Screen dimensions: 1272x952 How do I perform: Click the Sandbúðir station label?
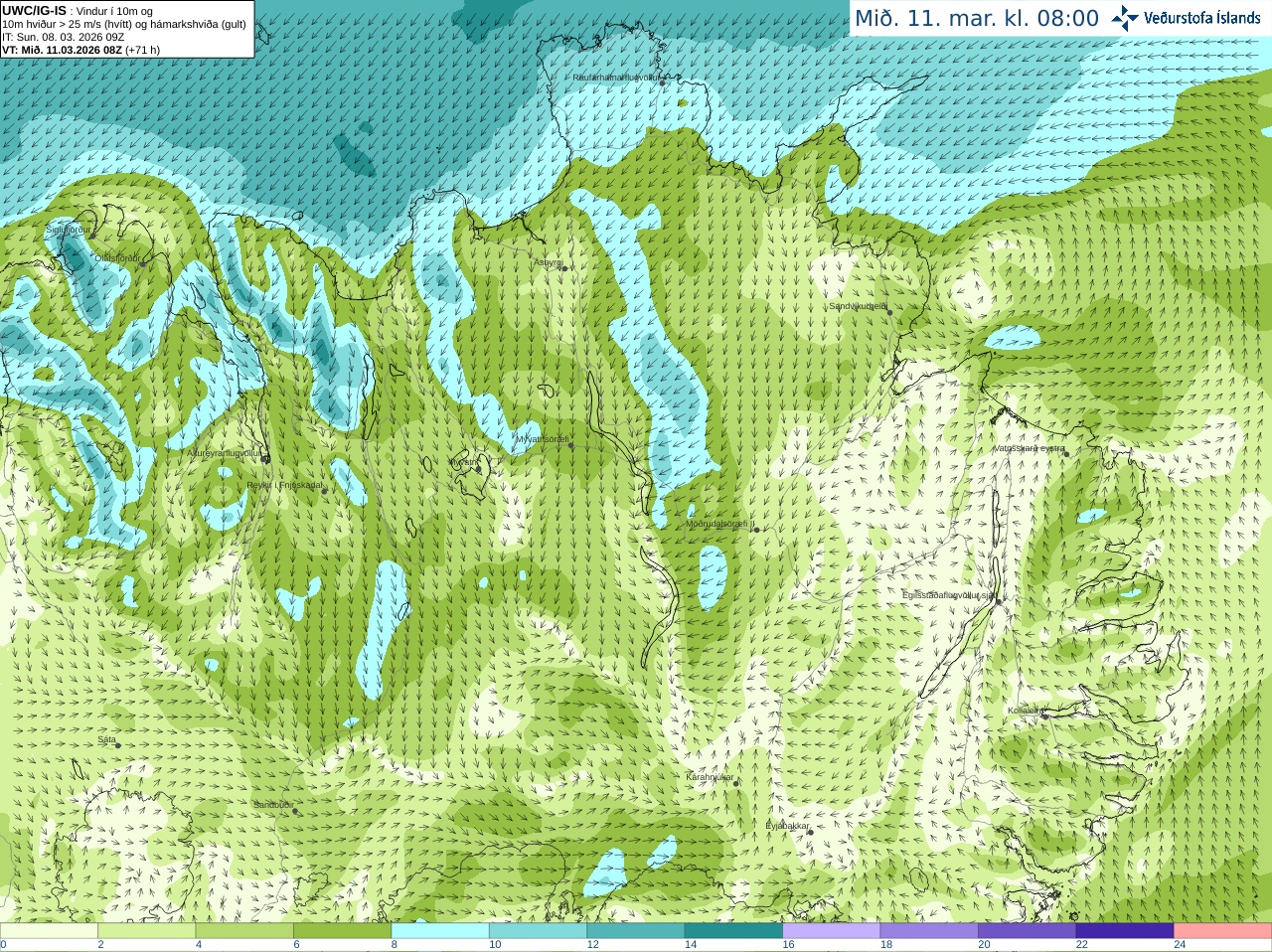273,805
